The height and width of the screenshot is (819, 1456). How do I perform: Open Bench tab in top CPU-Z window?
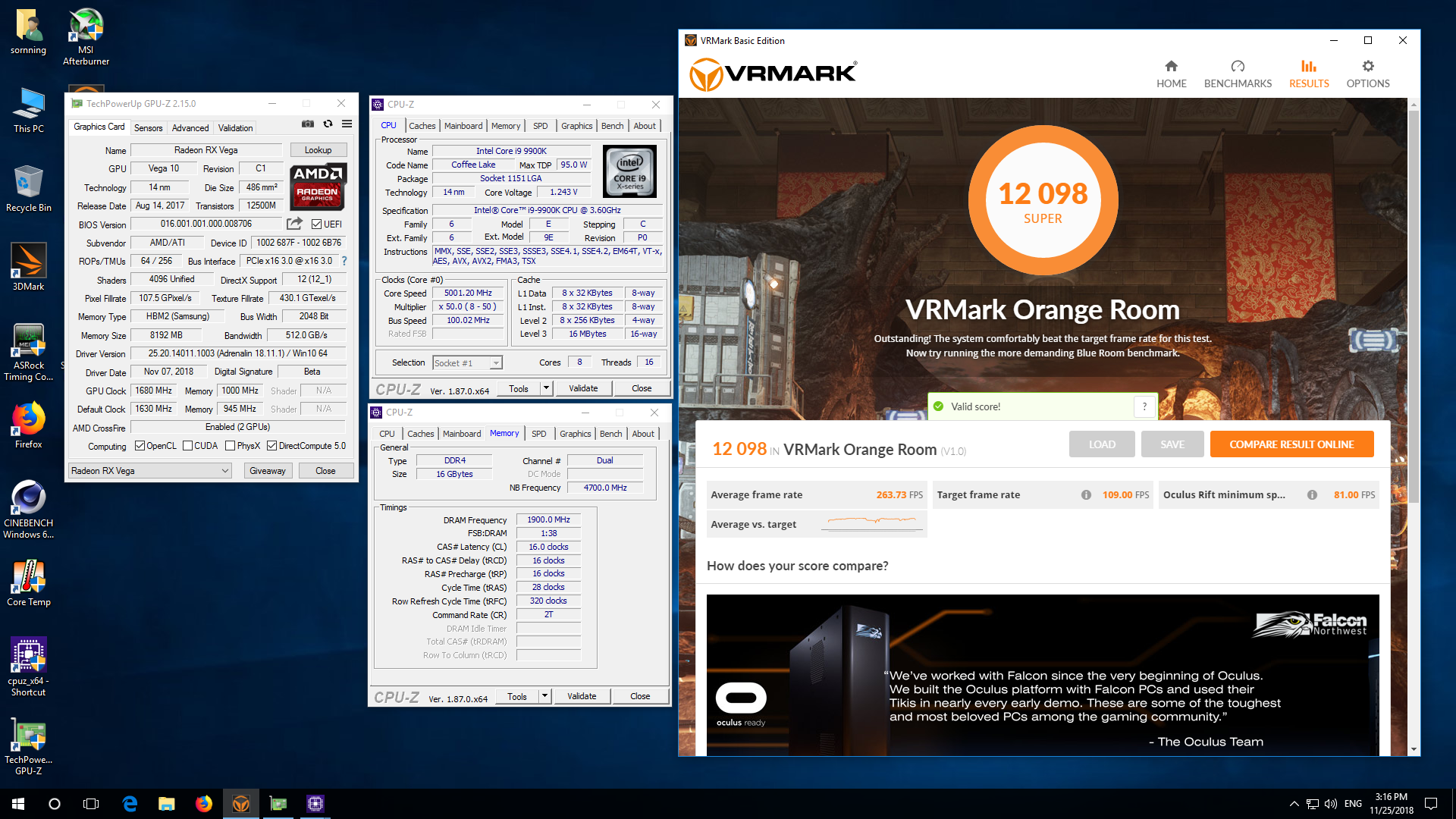tap(612, 126)
